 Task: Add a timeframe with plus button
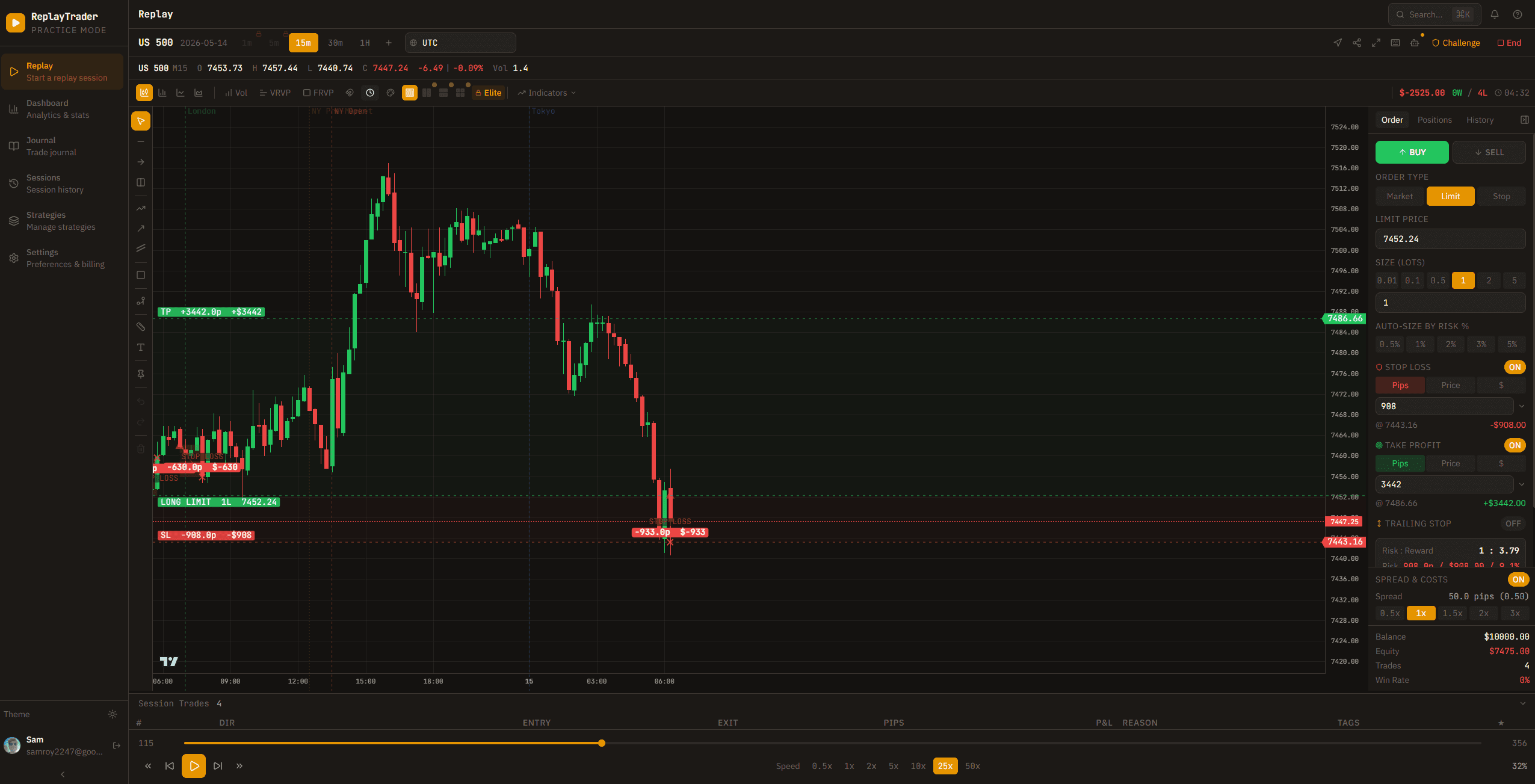(x=389, y=43)
